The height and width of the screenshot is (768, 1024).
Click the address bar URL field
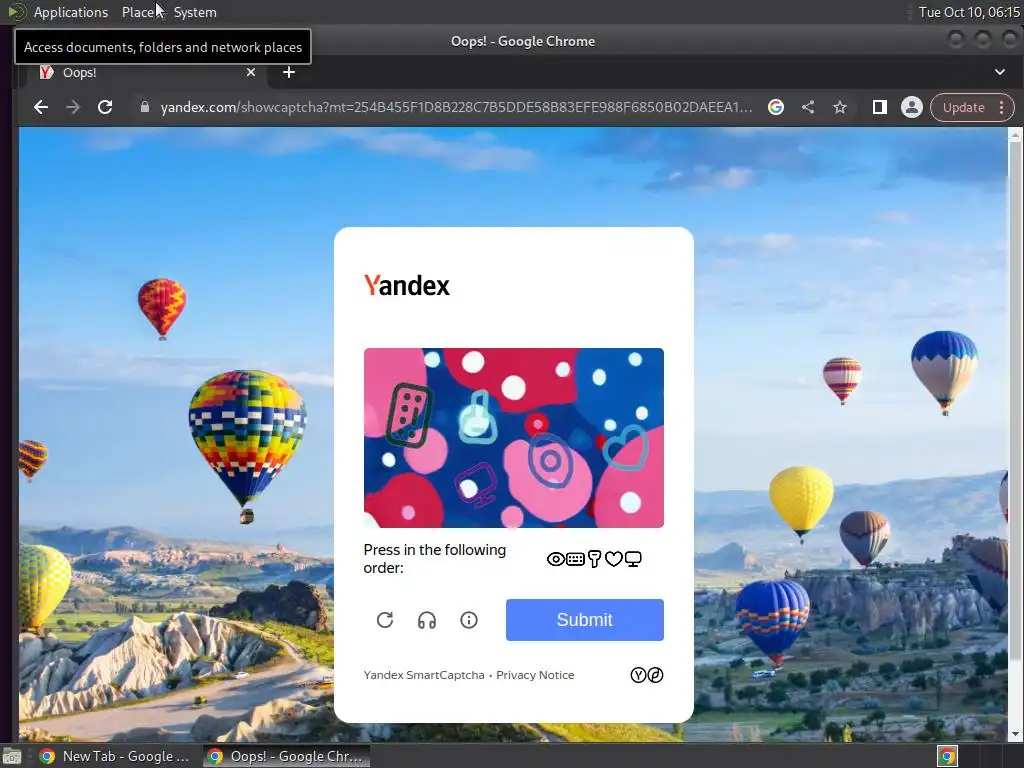tap(456, 107)
